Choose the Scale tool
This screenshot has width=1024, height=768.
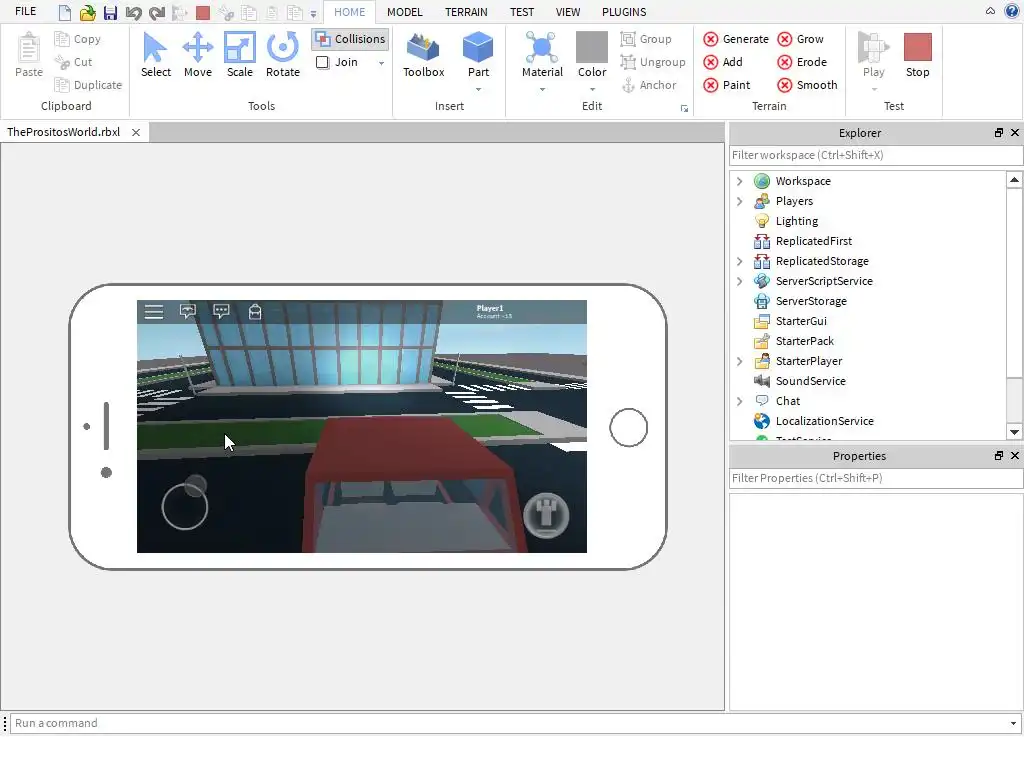[x=240, y=56]
